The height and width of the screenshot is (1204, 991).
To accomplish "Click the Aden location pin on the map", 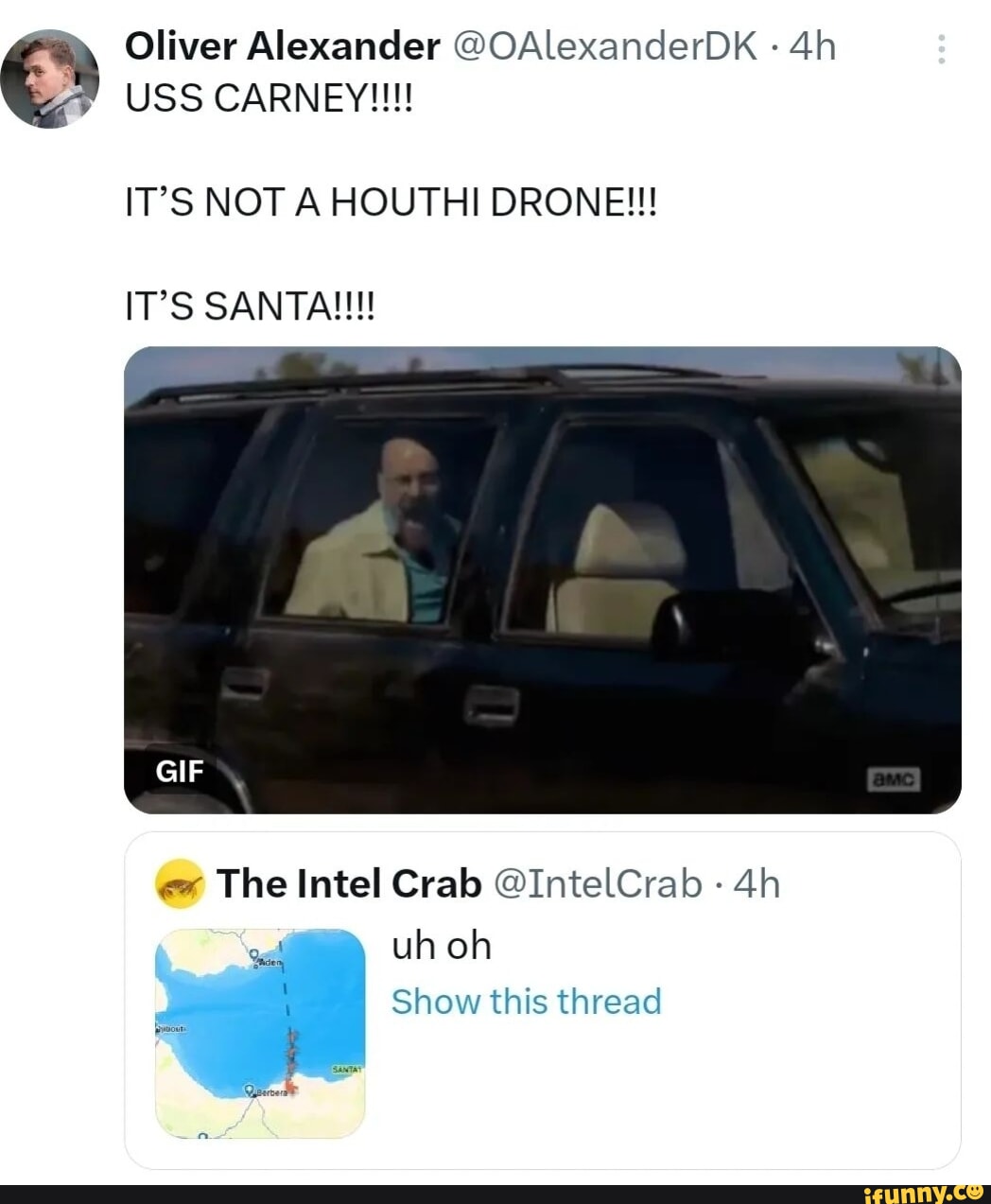I will 254,956.
